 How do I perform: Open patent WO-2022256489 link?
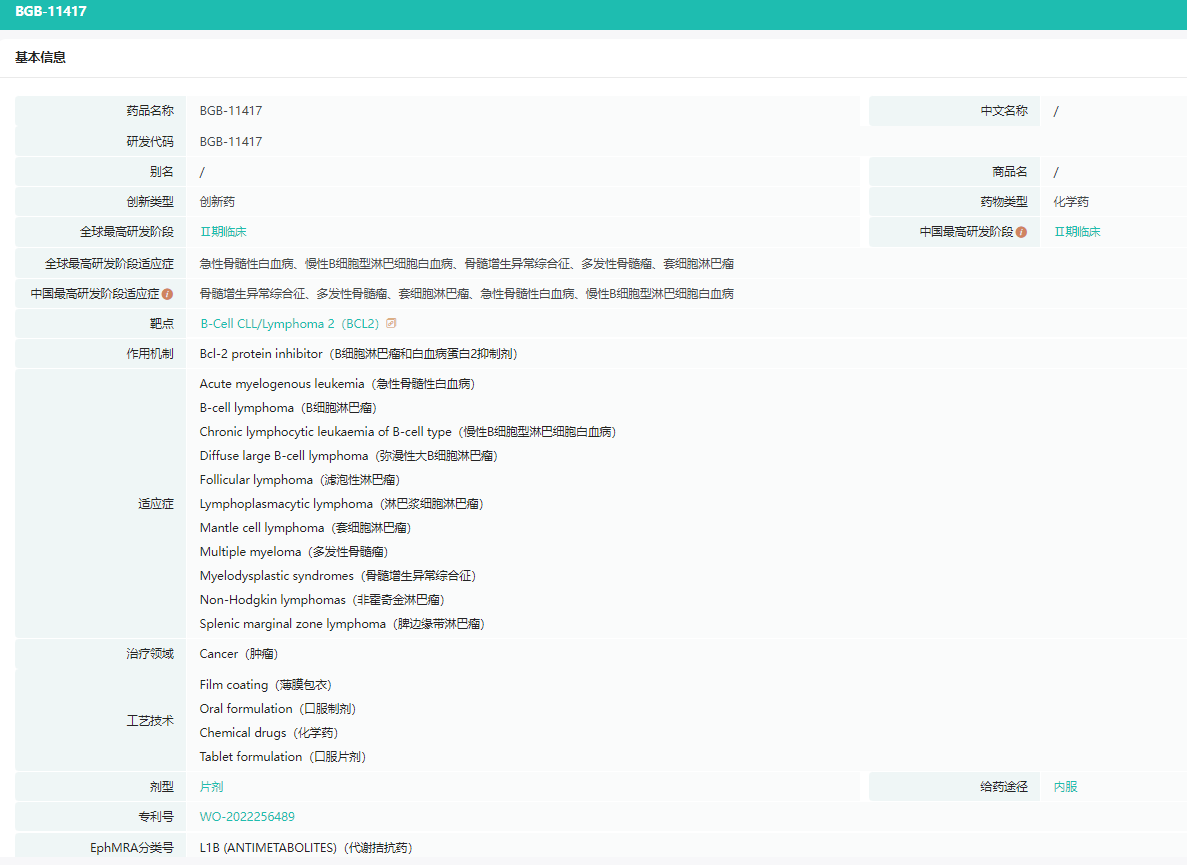247,817
